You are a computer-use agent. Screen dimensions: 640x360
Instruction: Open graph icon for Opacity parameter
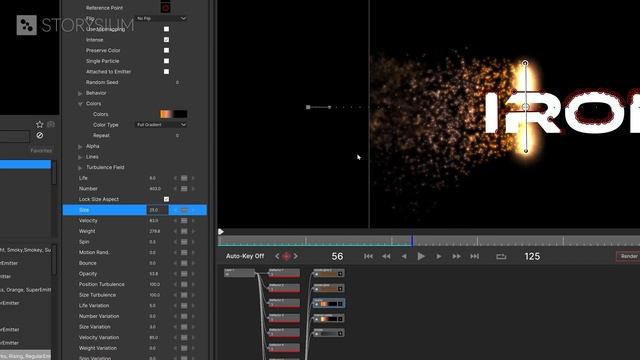pos(184,273)
